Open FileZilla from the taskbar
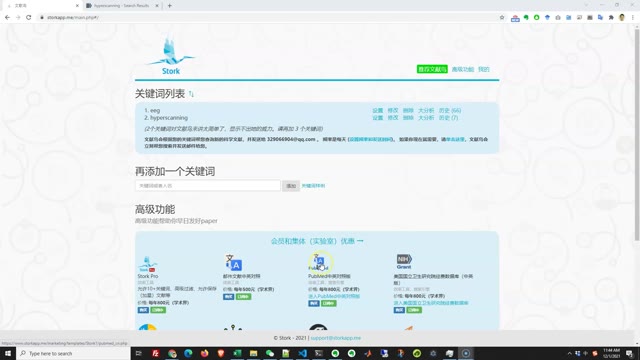Viewport: 640px width, 360px height. 156,353
